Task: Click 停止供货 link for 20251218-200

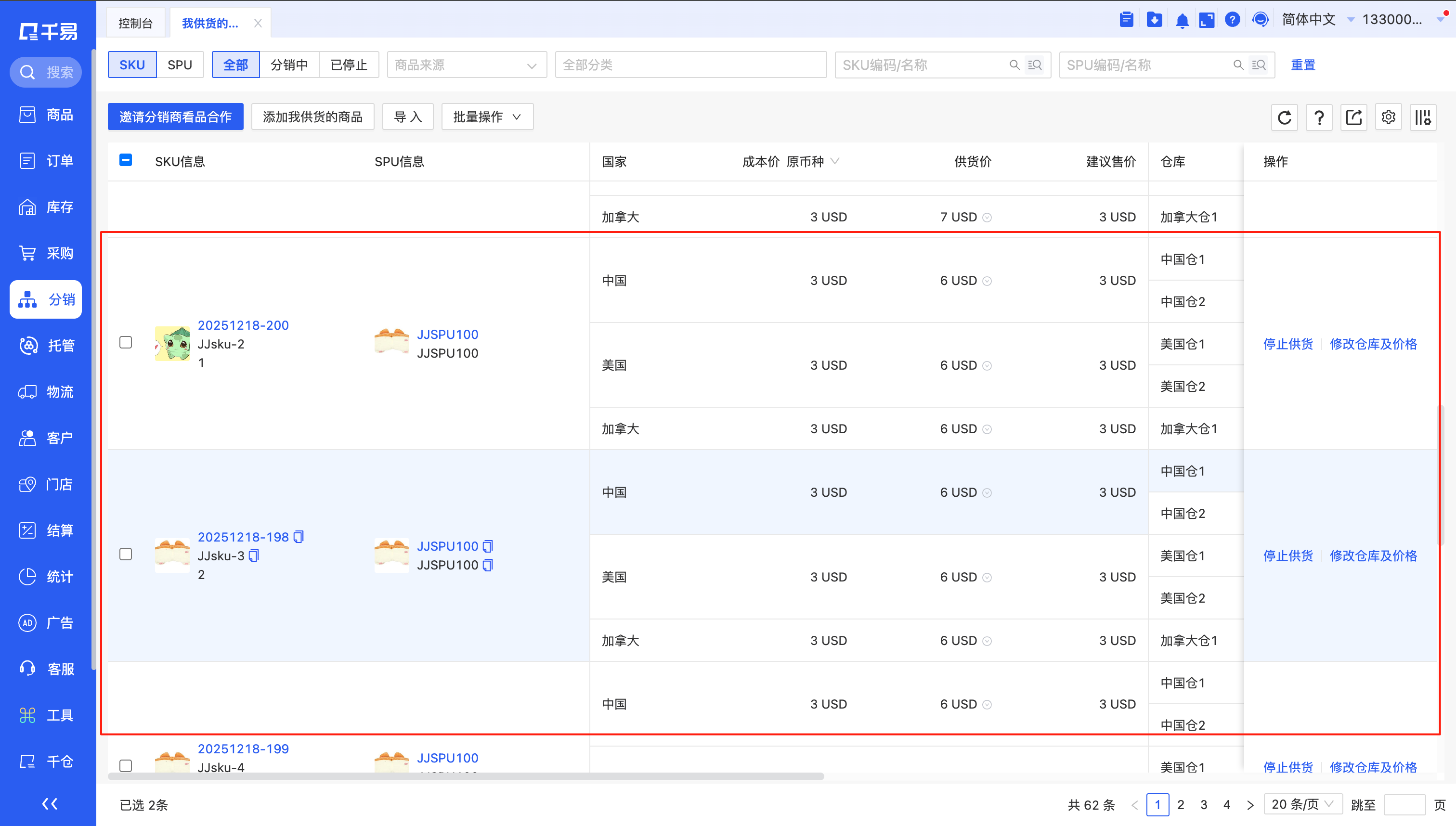Action: tap(1288, 344)
